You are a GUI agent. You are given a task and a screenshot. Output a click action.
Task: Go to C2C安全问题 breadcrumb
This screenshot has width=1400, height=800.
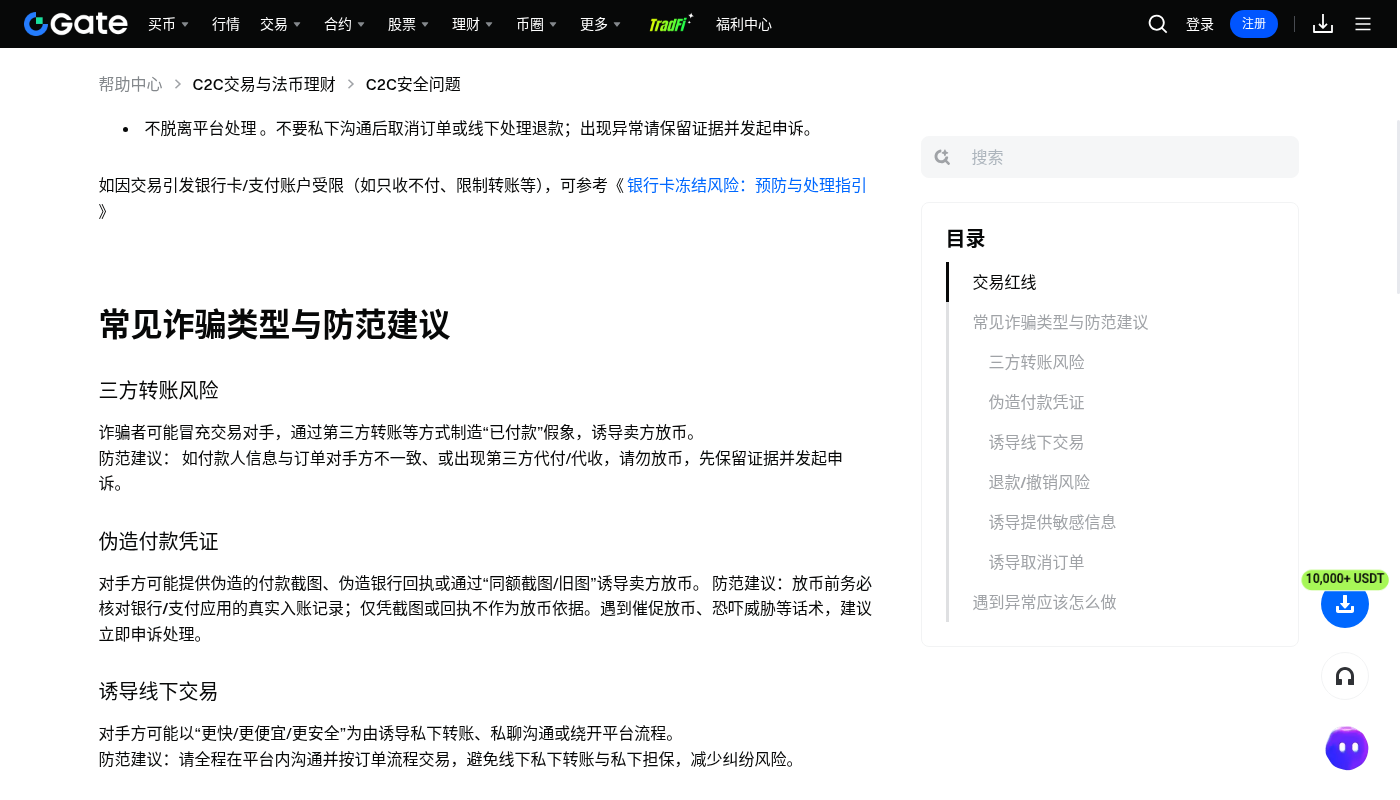click(x=413, y=85)
